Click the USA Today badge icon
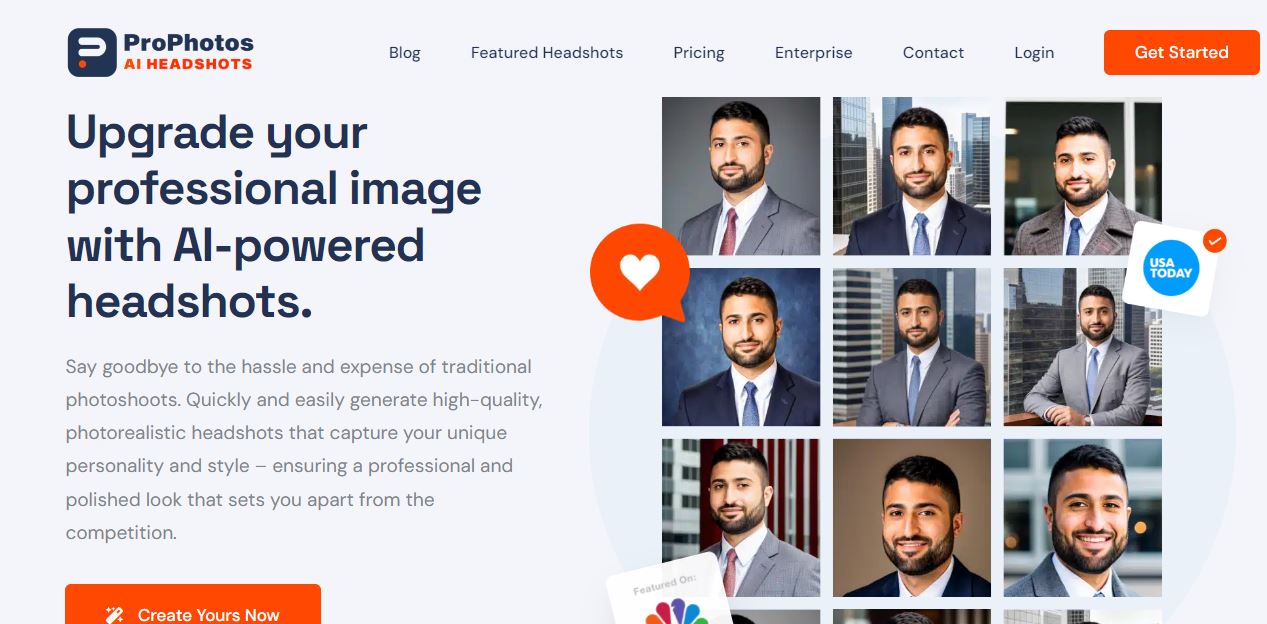Screen dimensions: 1267x624 [x=1170, y=268]
